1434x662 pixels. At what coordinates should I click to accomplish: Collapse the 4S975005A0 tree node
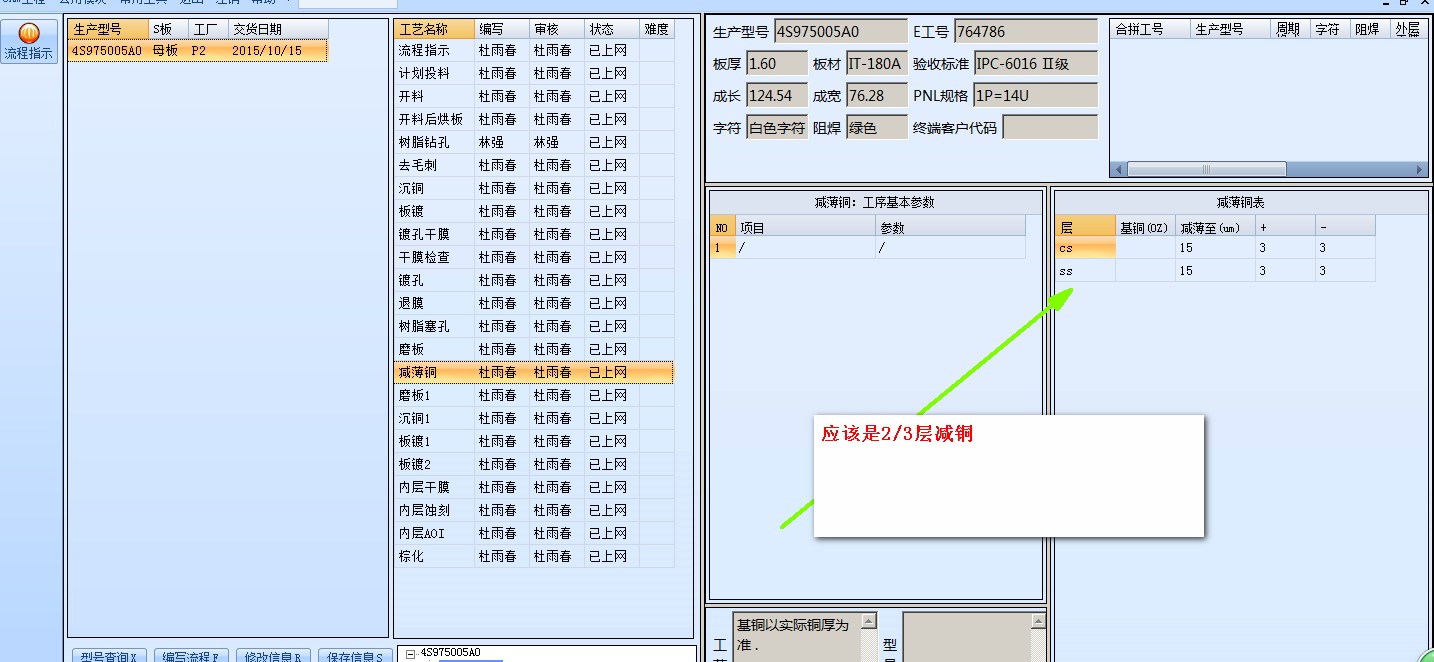(x=410, y=653)
